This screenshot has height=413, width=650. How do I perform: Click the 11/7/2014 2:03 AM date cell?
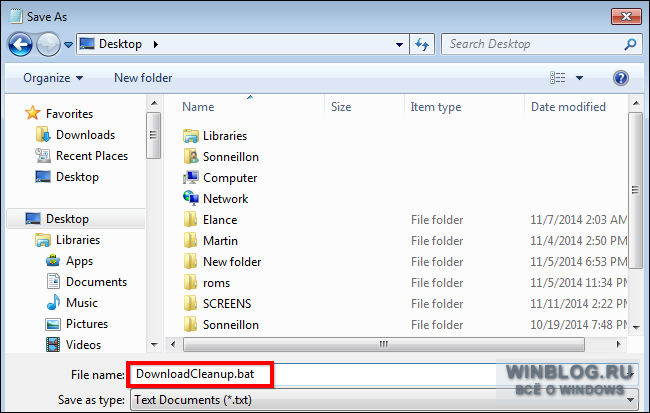578,220
